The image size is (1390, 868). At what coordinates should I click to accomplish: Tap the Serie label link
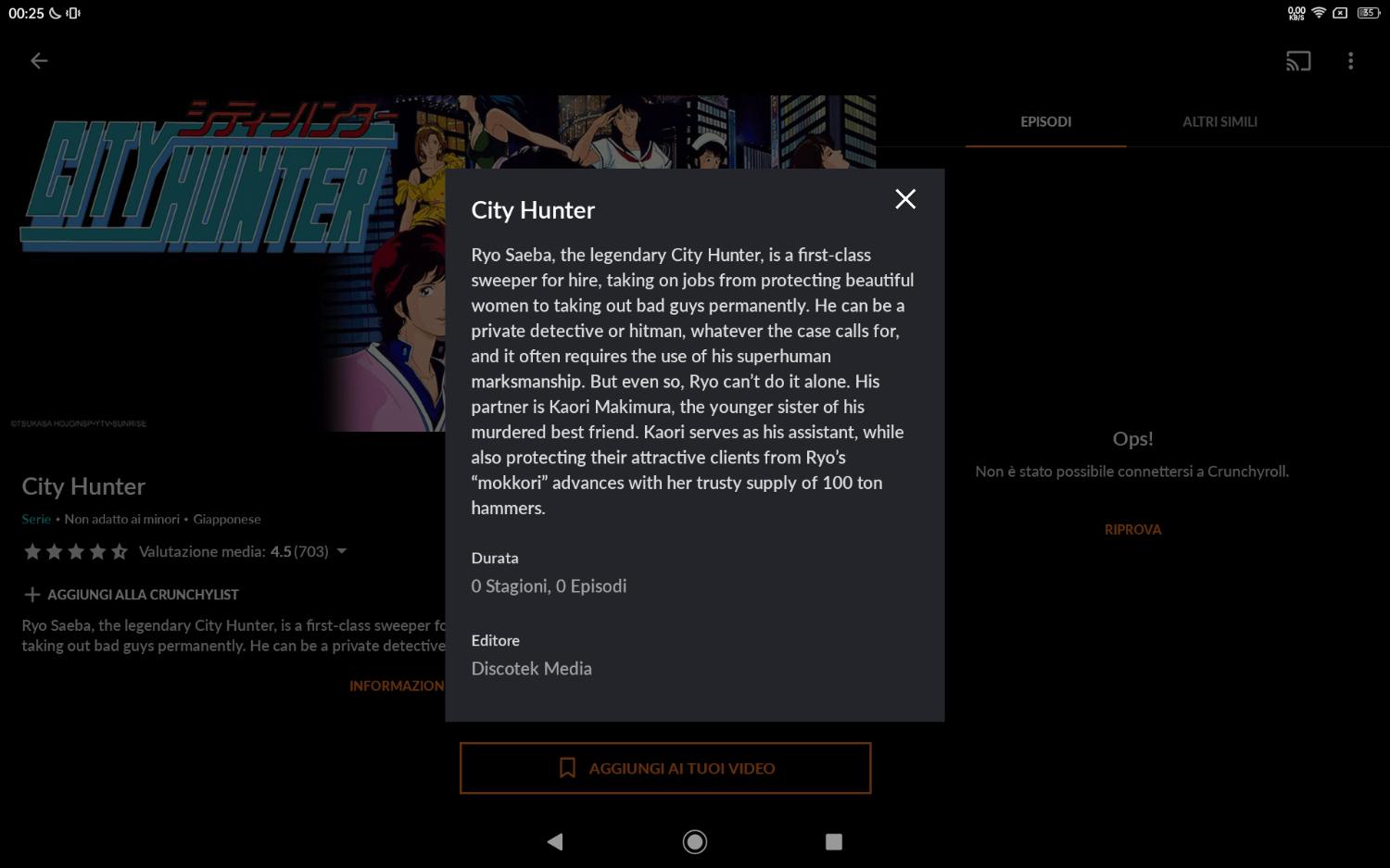(x=36, y=520)
